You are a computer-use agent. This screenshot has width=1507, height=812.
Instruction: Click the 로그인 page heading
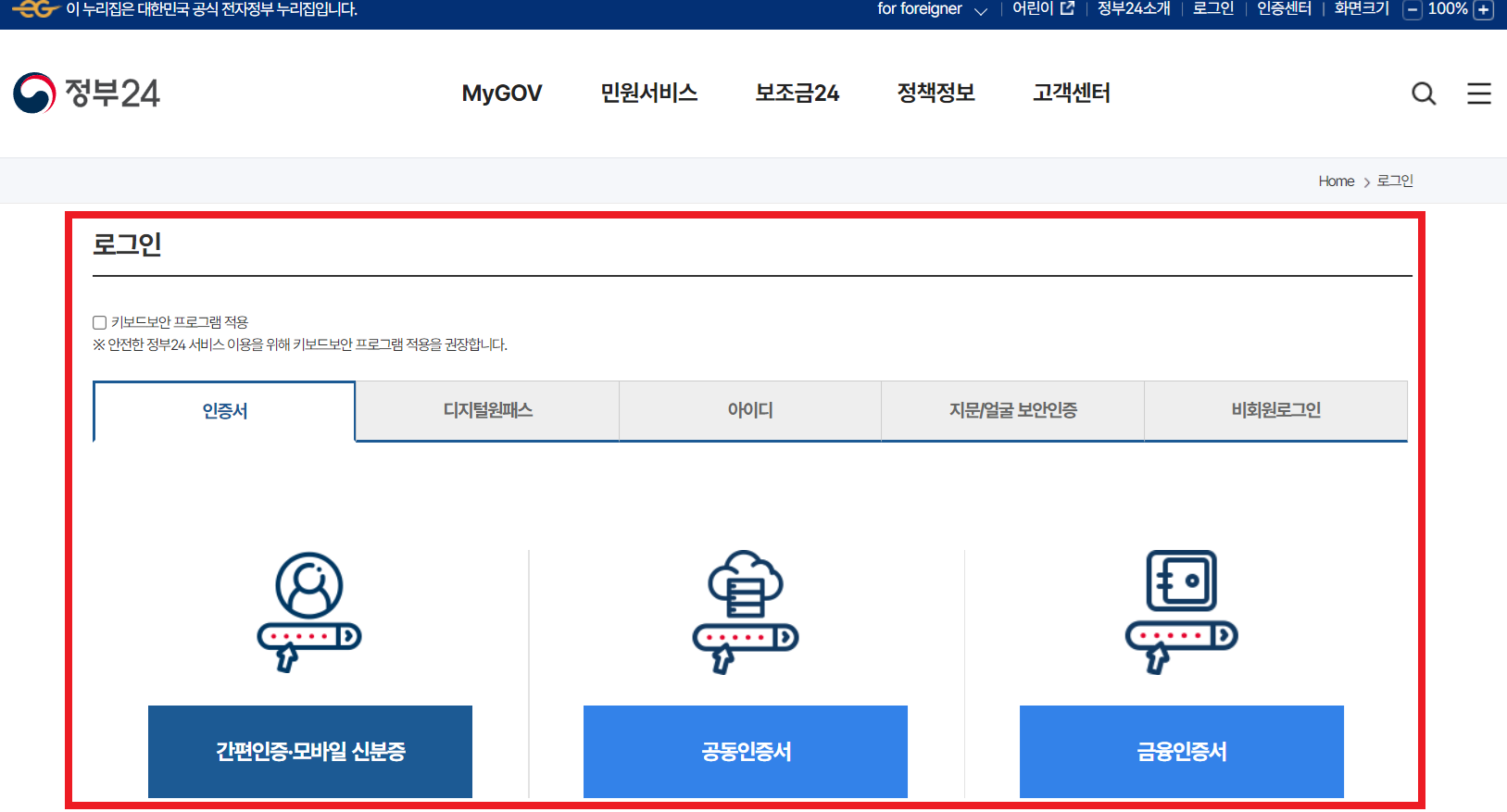127,244
